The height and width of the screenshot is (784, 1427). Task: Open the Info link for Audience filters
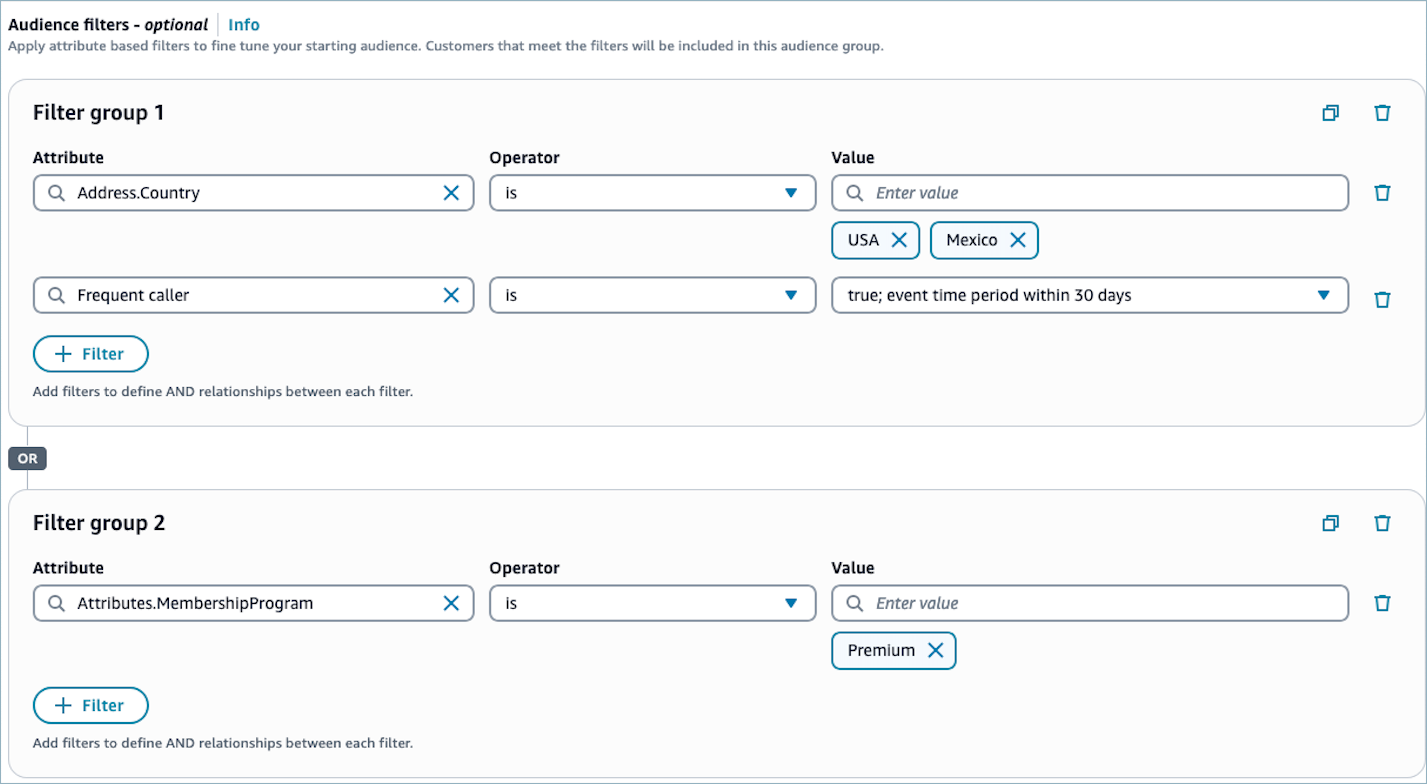coord(244,25)
